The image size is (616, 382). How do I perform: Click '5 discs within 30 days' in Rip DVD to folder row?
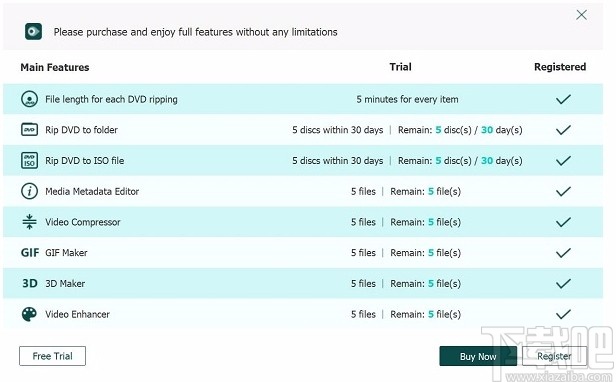pyautogui.click(x=338, y=130)
